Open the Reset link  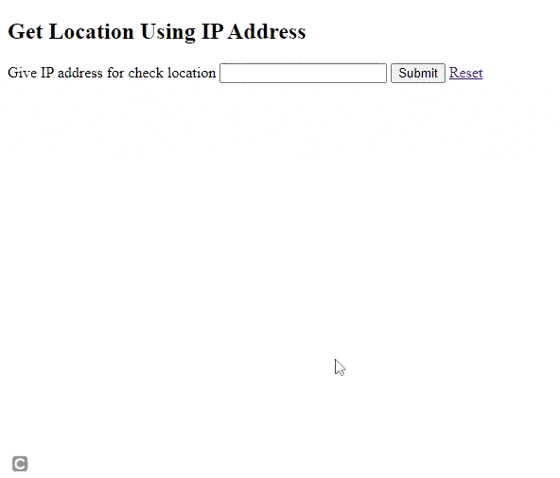pyautogui.click(x=466, y=73)
